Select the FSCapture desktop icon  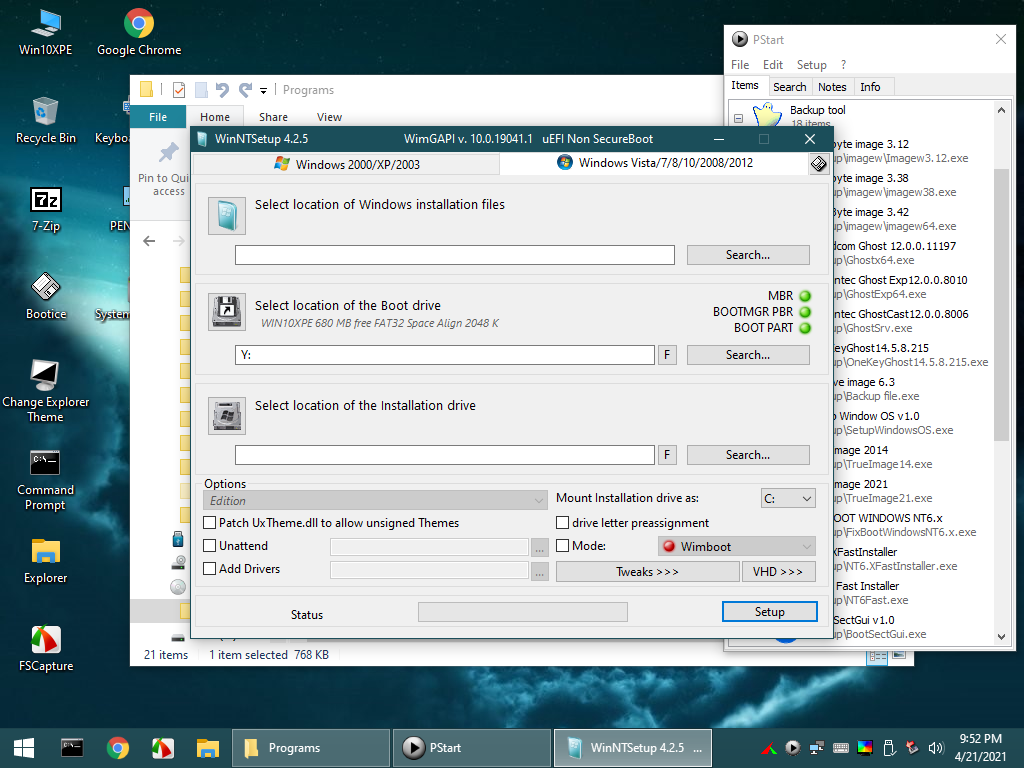[x=46, y=648]
